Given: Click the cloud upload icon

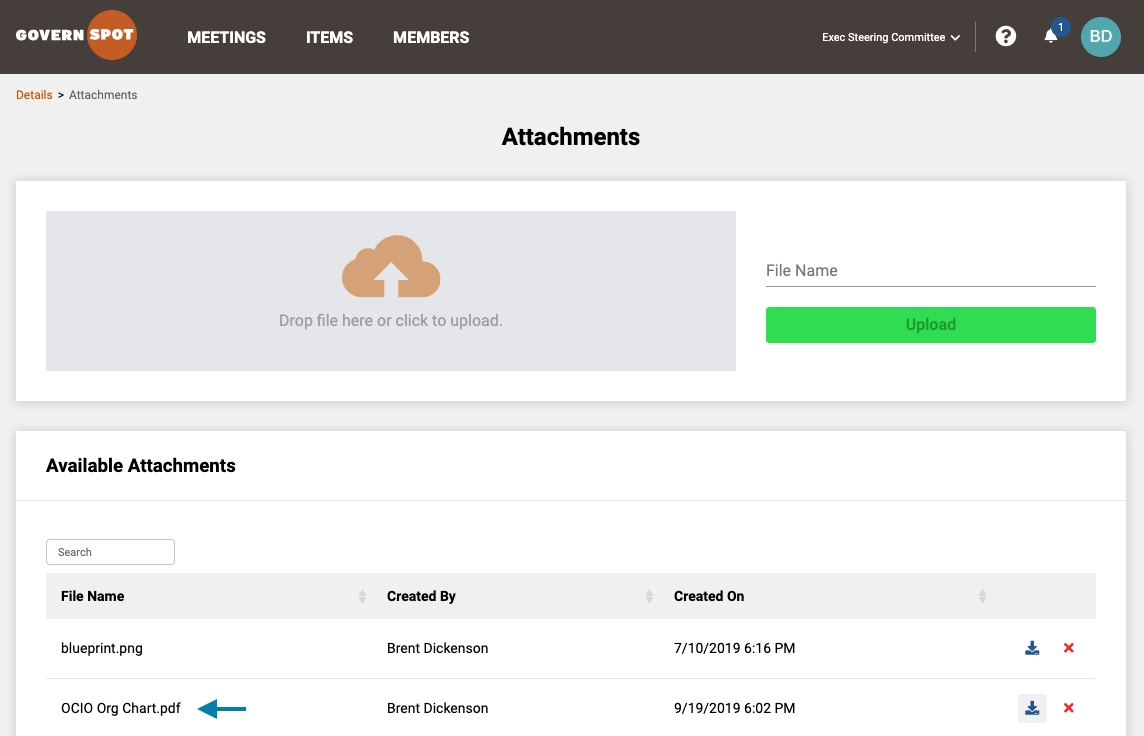Looking at the screenshot, I should (x=391, y=266).
